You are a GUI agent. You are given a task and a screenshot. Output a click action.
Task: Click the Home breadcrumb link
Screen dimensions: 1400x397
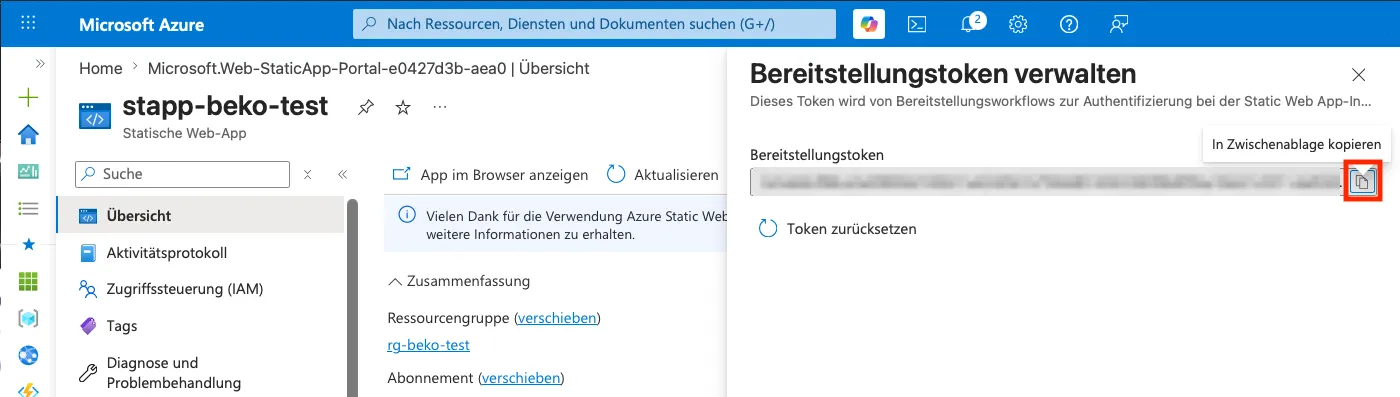[x=100, y=68]
